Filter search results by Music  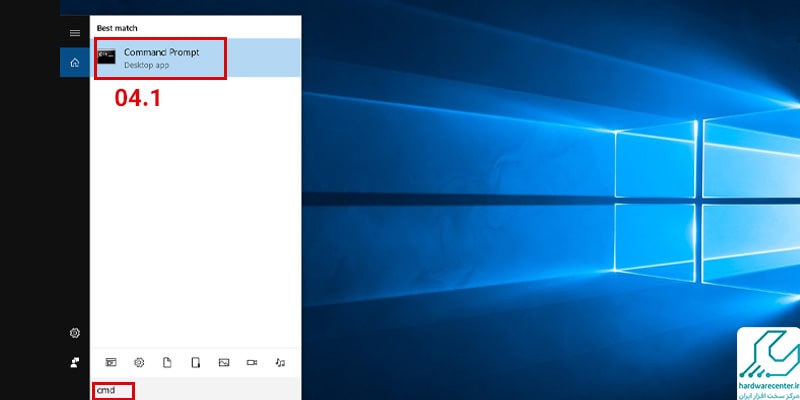280,362
